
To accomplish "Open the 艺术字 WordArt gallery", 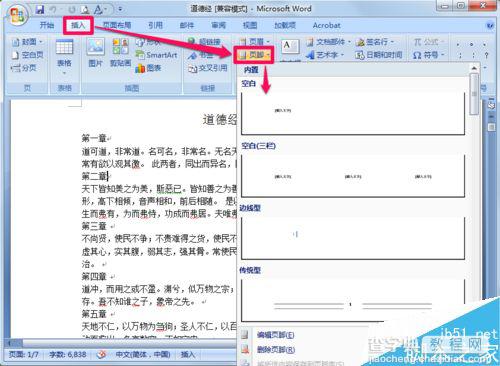I will pos(325,55).
